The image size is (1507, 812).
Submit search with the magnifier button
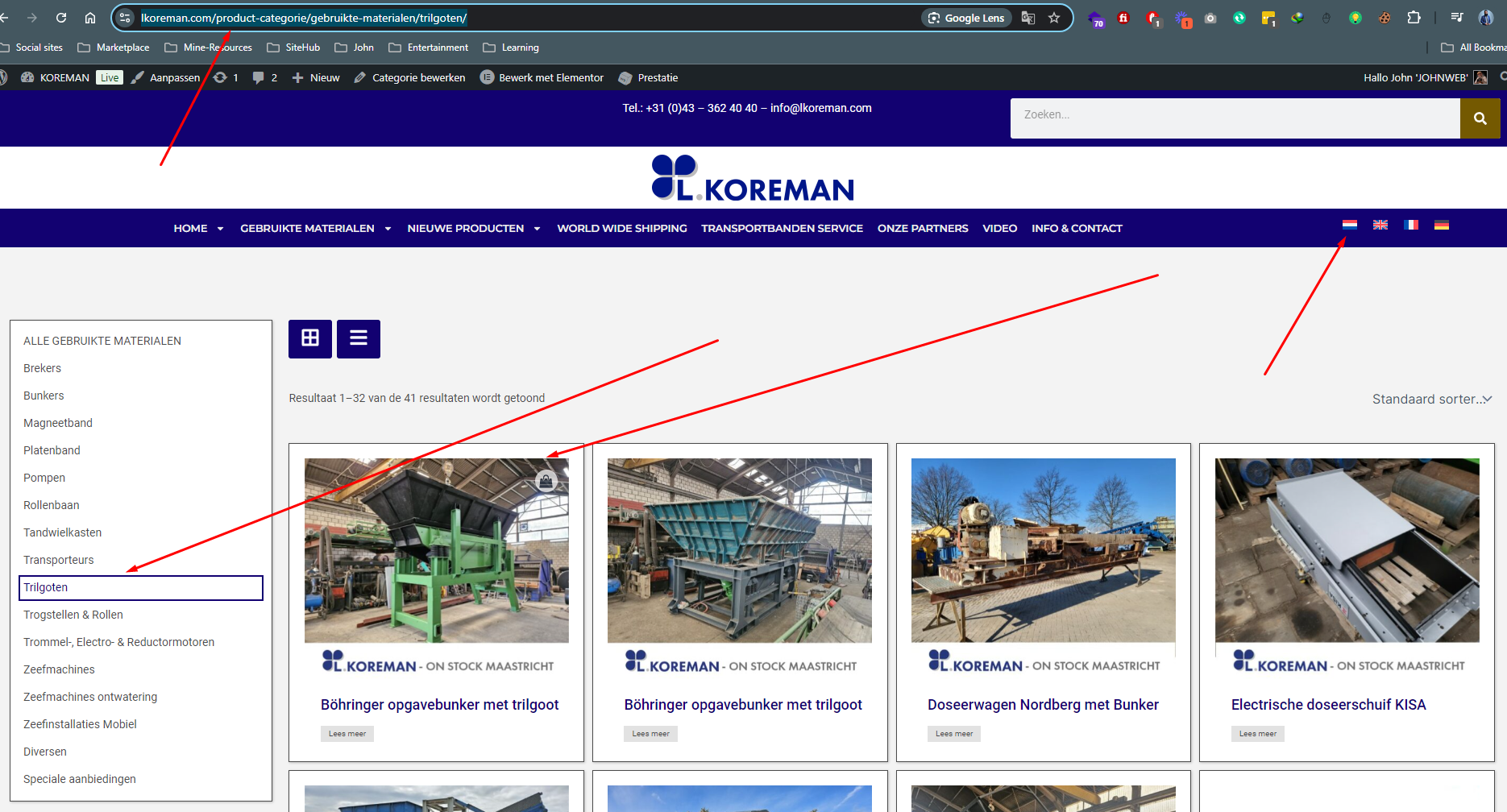(1480, 118)
